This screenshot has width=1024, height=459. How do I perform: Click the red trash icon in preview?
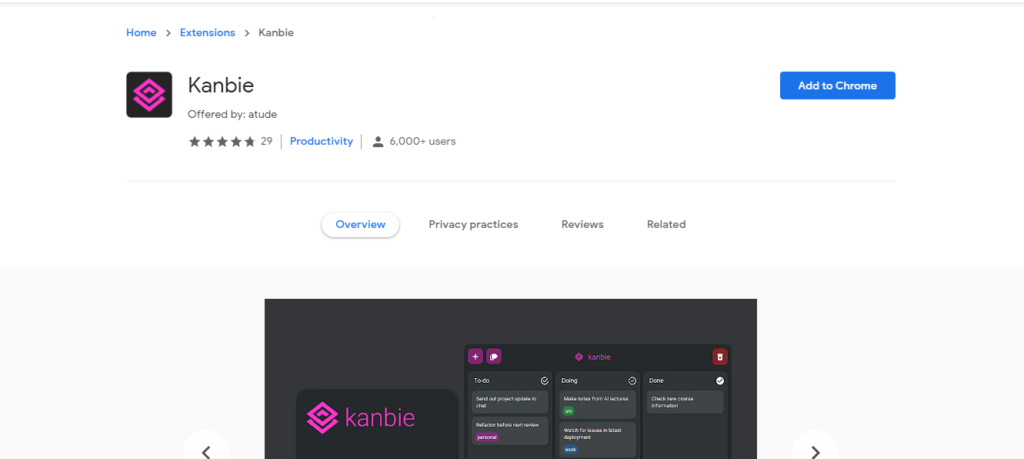[720, 356]
